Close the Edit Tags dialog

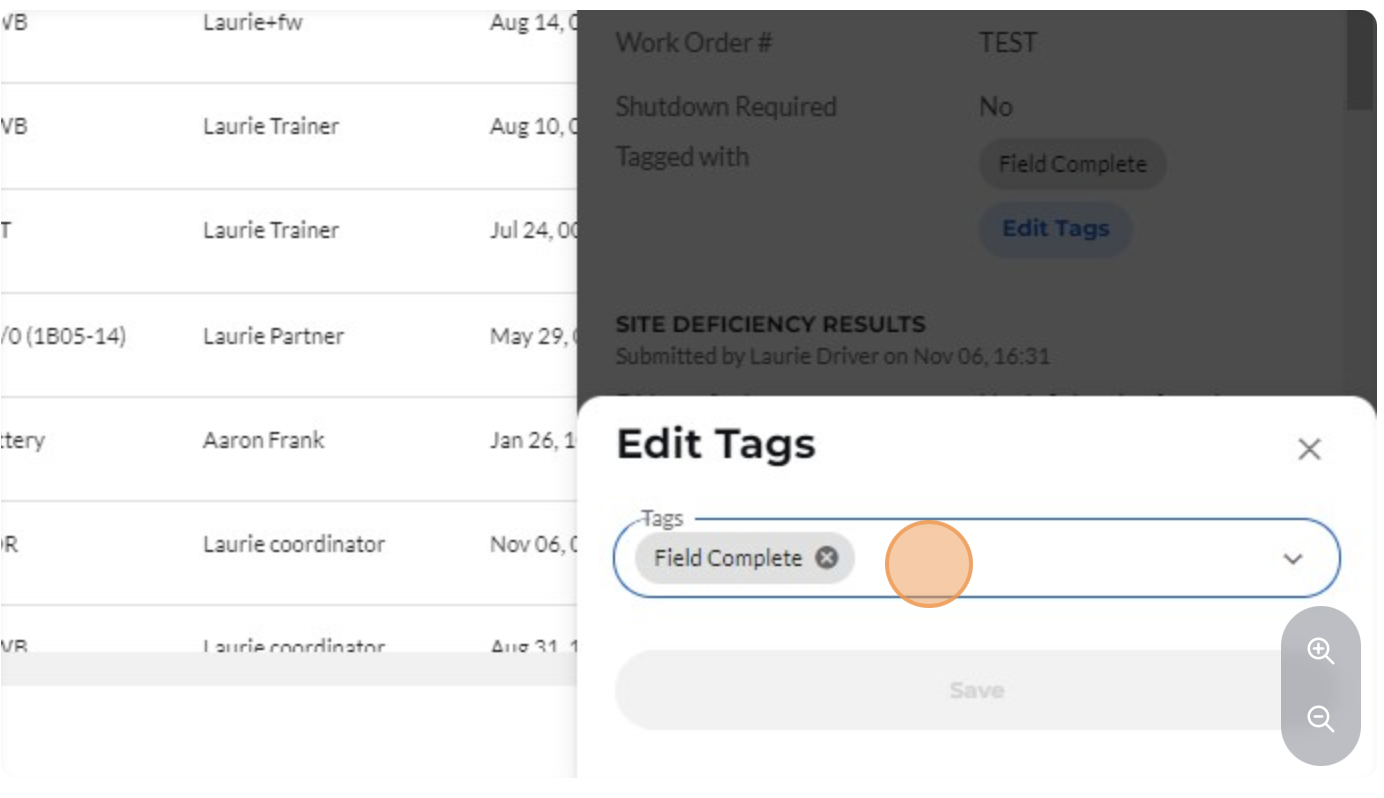click(x=1309, y=449)
